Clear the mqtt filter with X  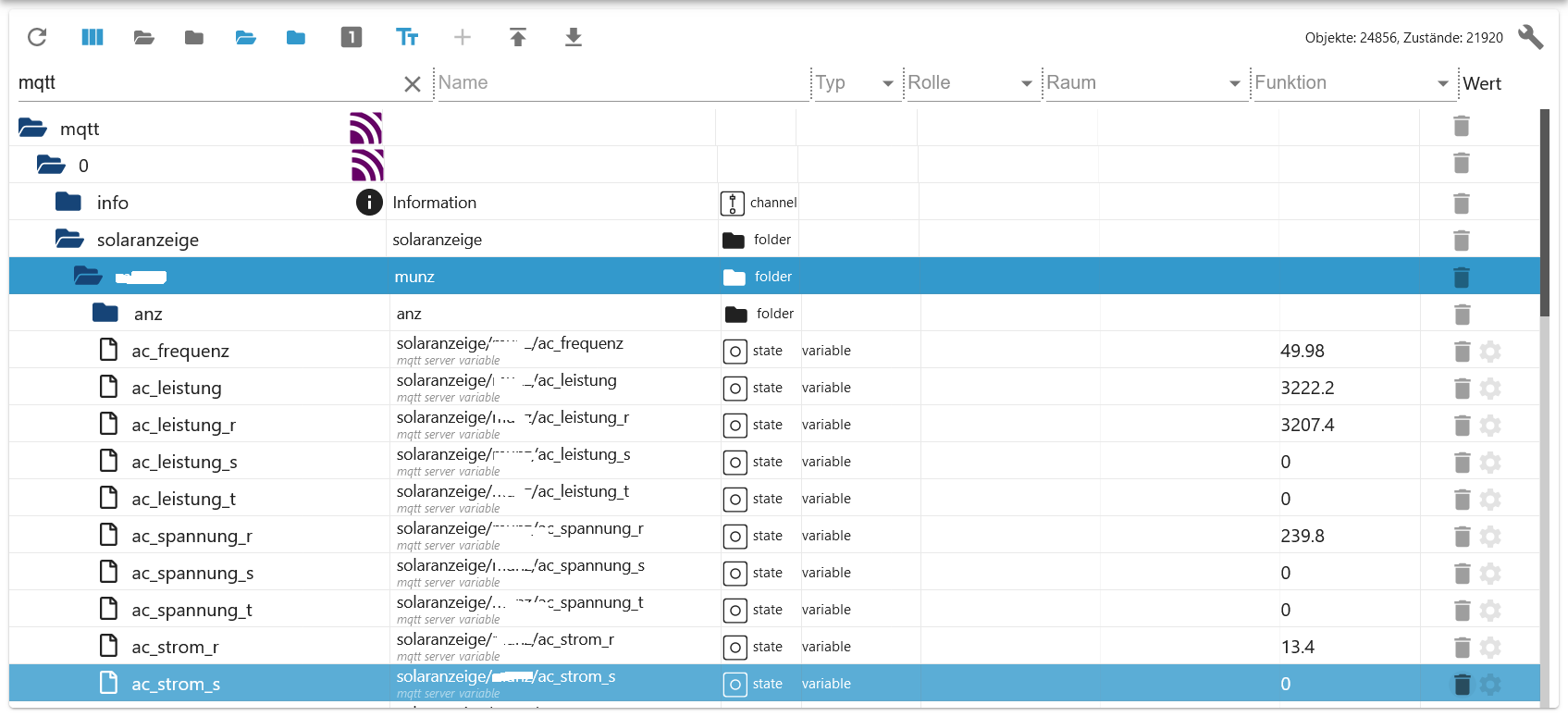(x=413, y=84)
